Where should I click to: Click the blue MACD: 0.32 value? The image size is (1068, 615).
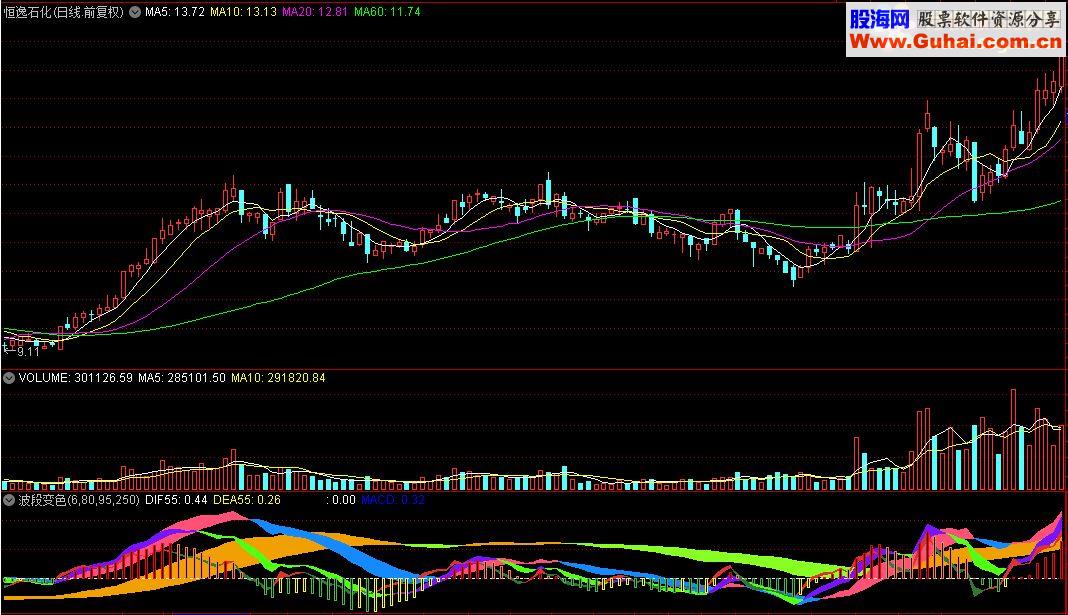tap(393, 500)
